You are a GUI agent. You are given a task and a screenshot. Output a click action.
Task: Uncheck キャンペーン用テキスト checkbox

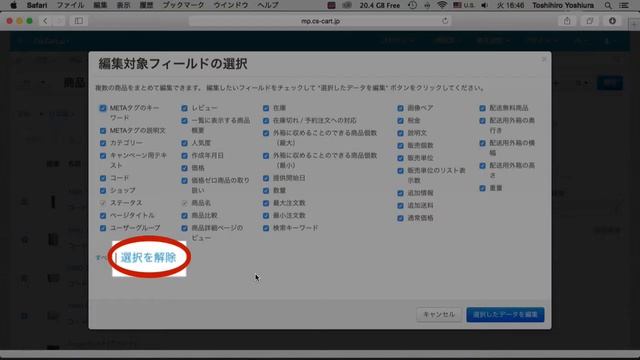(x=103, y=156)
